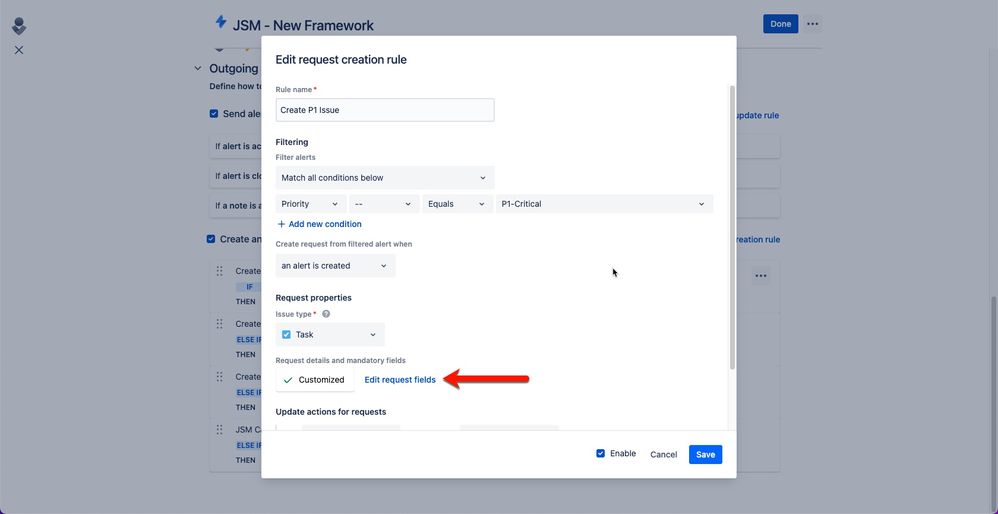The image size is (998, 514).
Task: Click the Rule name input field
Action: pos(385,109)
